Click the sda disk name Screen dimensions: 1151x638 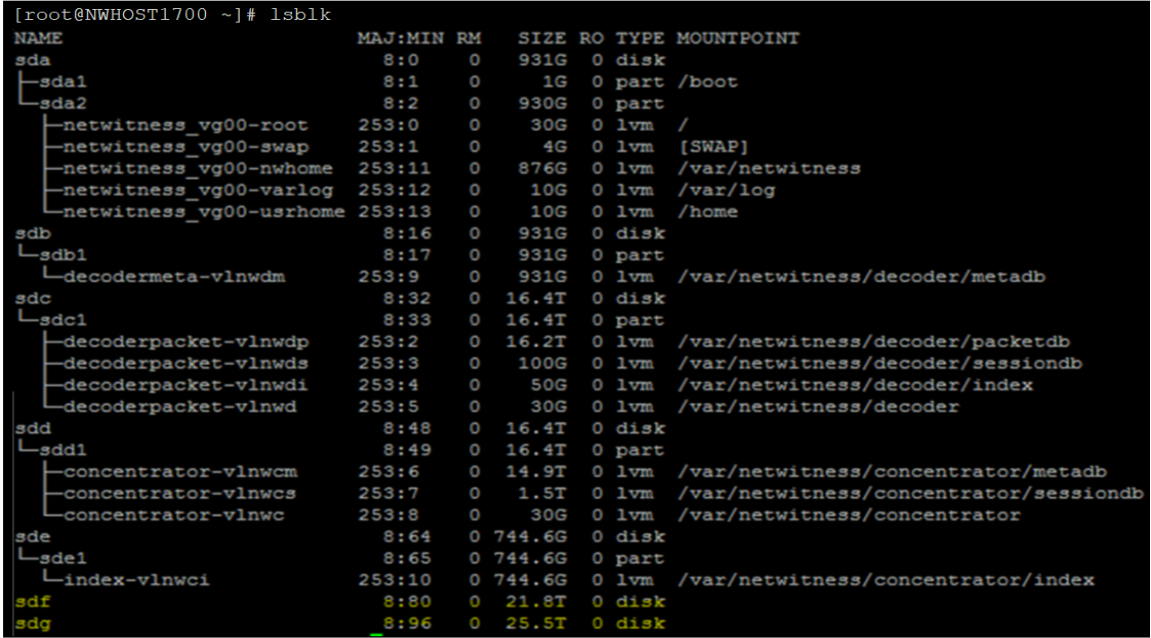click(x=32, y=59)
